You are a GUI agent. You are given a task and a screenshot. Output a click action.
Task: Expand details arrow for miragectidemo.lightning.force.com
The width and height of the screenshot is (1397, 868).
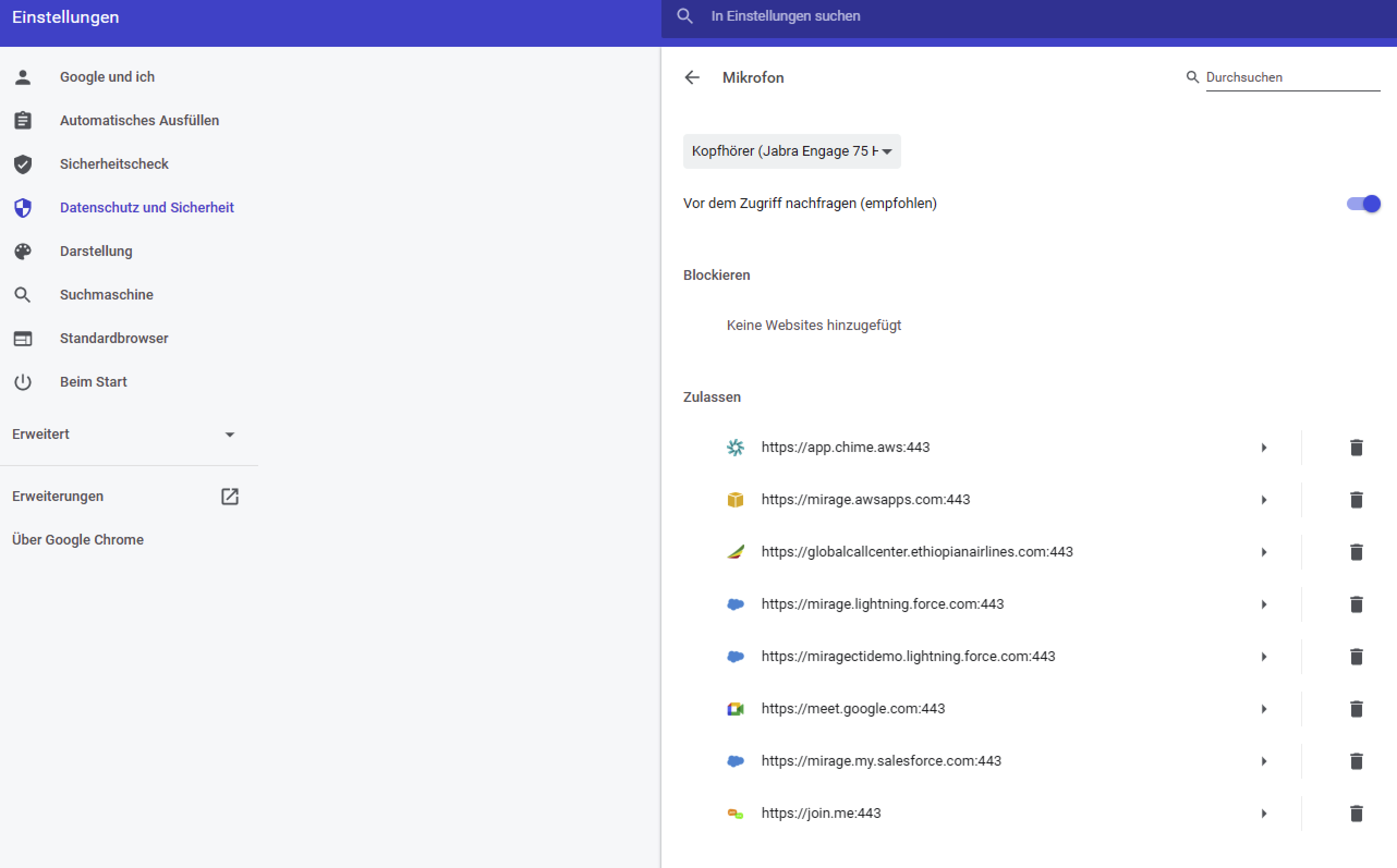click(x=1264, y=656)
